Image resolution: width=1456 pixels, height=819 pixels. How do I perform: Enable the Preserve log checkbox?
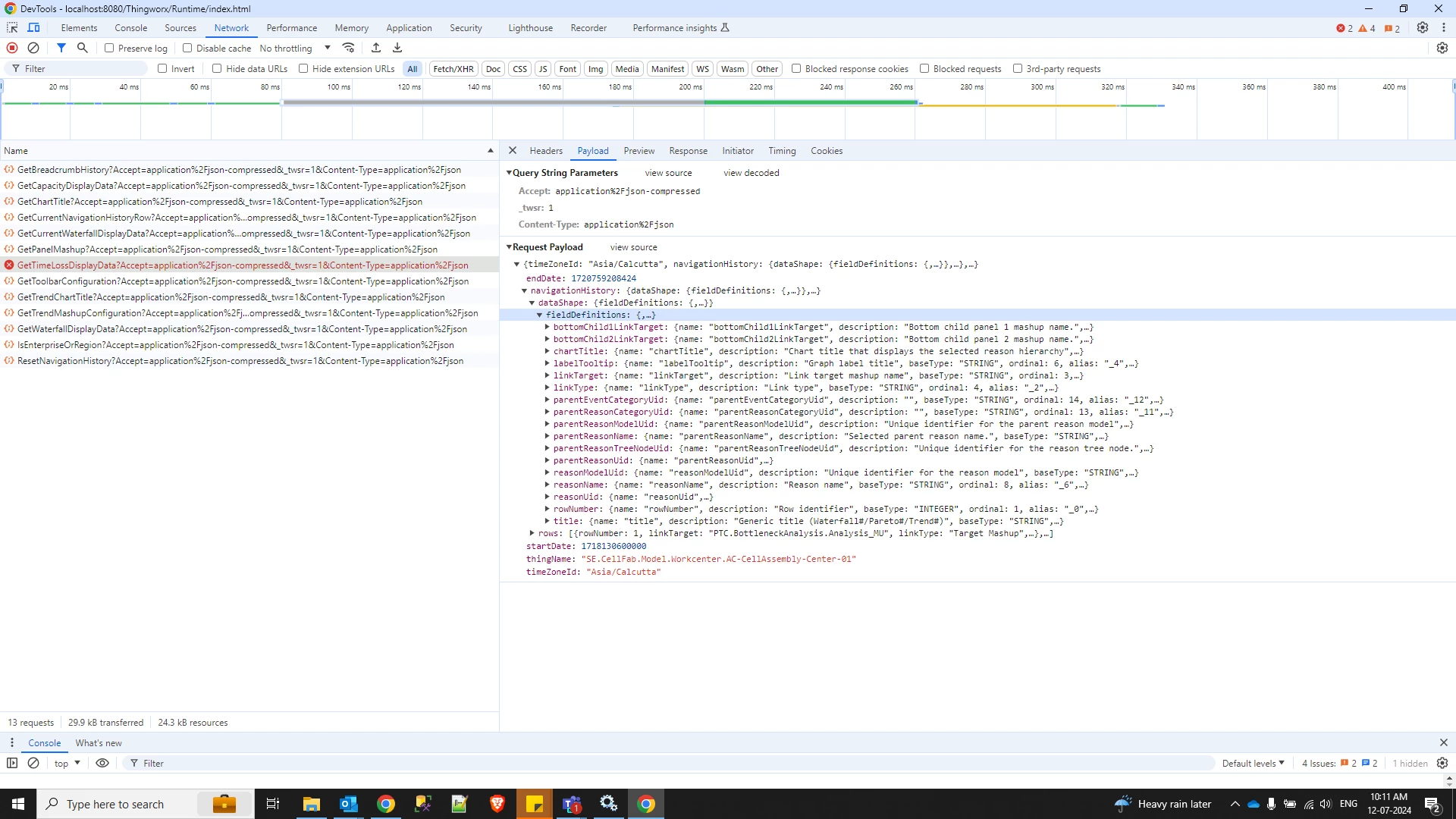click(x=109, y=48)
